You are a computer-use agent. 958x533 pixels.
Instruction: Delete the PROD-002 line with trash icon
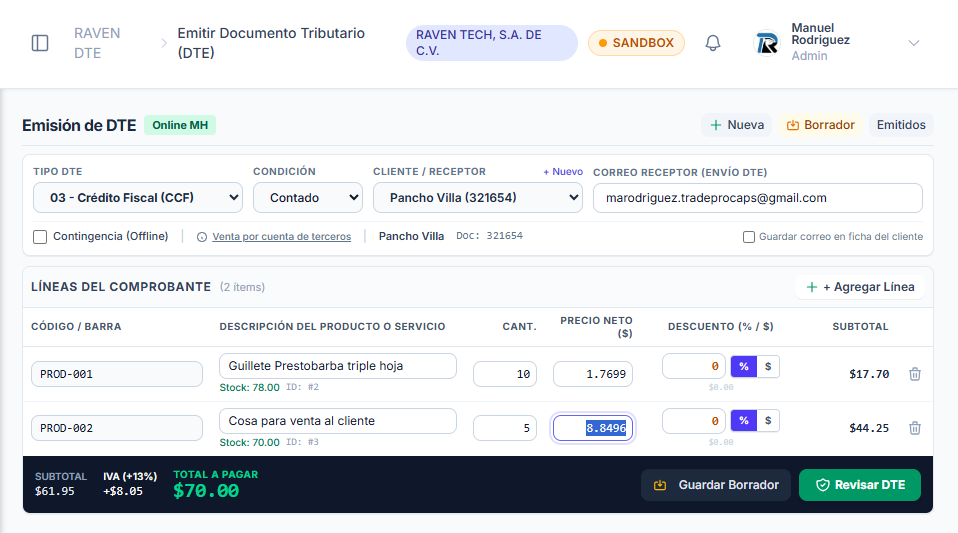[x=915, y=428]
